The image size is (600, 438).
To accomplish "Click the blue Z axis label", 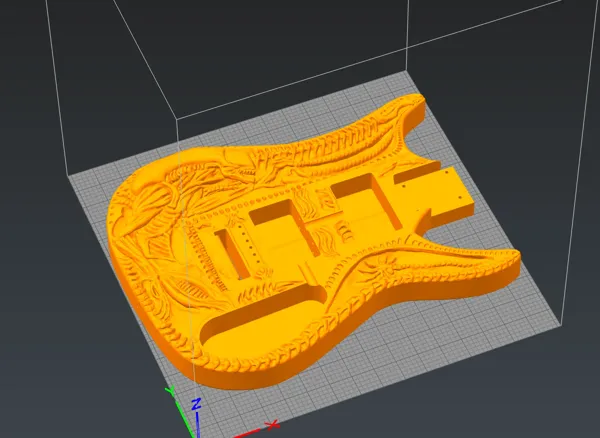I will point(196,404).
